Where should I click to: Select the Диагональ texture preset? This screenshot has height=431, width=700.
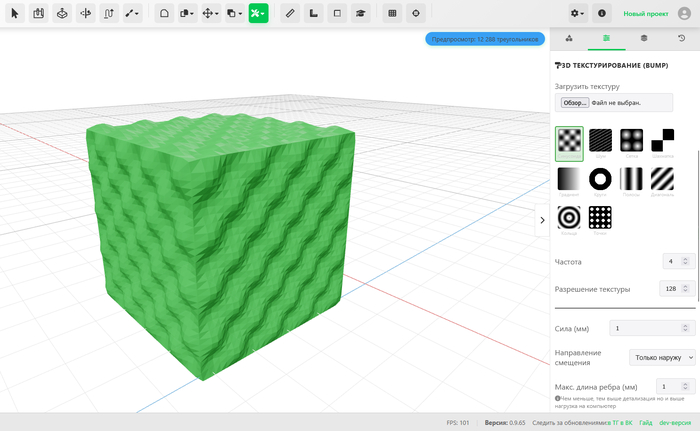(x=662, y=182)
